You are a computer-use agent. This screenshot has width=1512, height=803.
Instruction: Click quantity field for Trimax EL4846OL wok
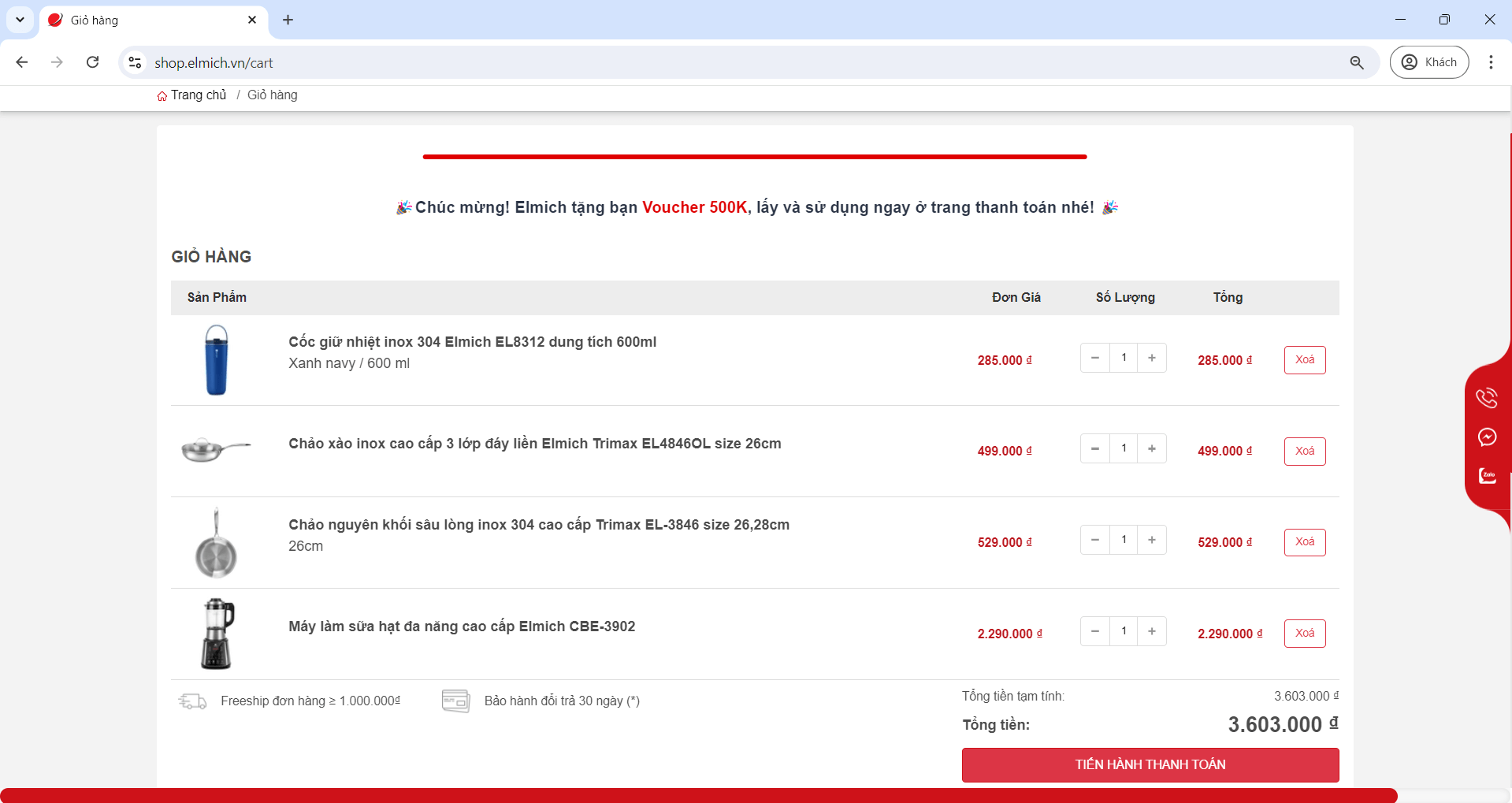pos(1124,448)
